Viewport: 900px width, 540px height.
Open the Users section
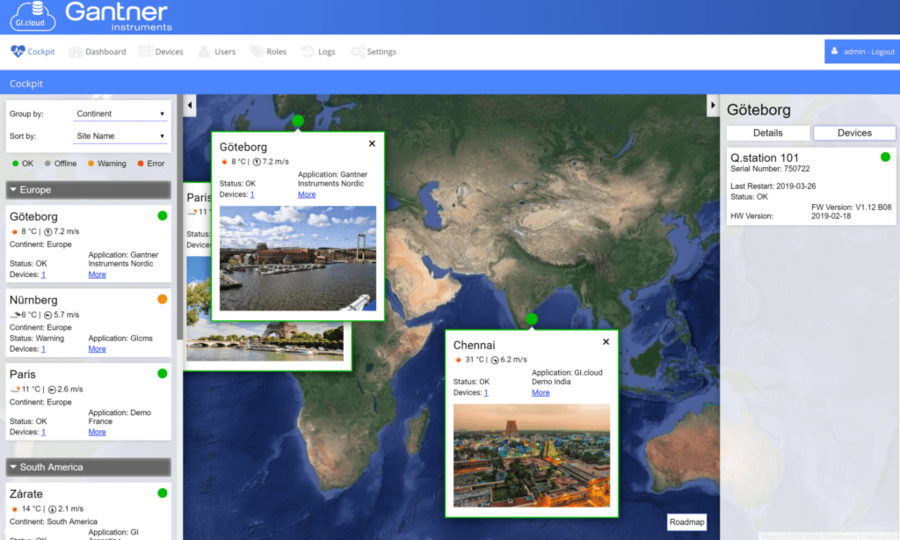(x=217, y=52)
